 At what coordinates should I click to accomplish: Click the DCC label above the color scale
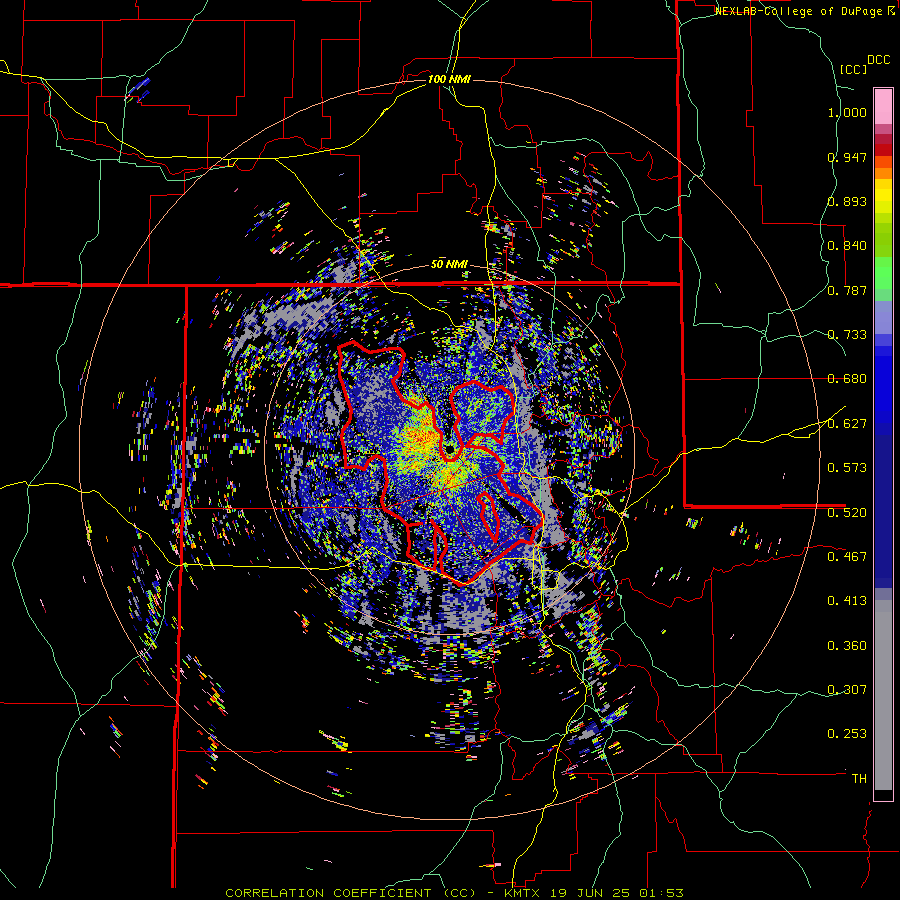click(x=878, y=60)
